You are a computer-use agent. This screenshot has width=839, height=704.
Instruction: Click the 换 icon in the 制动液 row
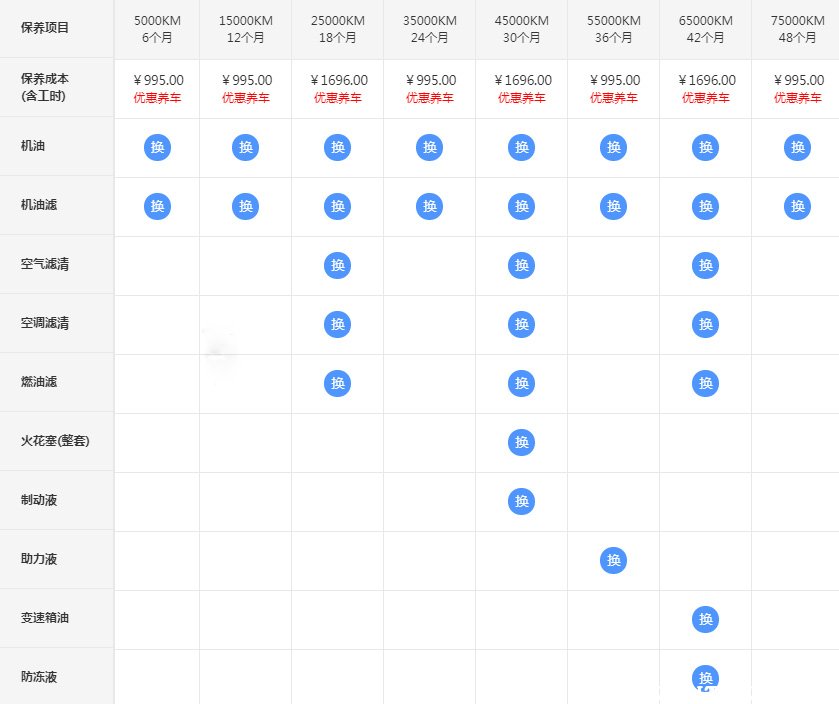(521, 501)
